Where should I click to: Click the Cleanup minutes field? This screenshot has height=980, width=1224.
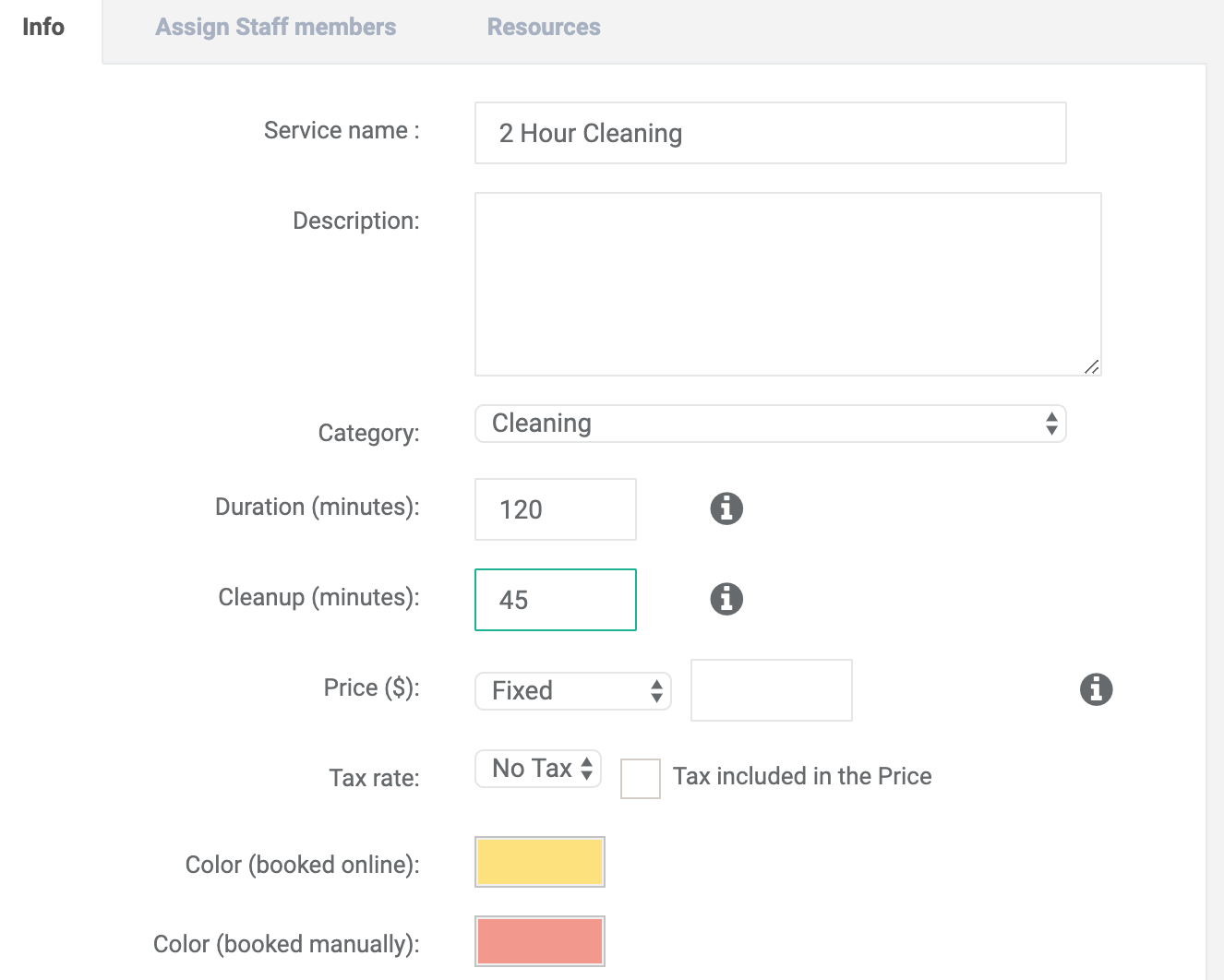(x=555, y=600)
